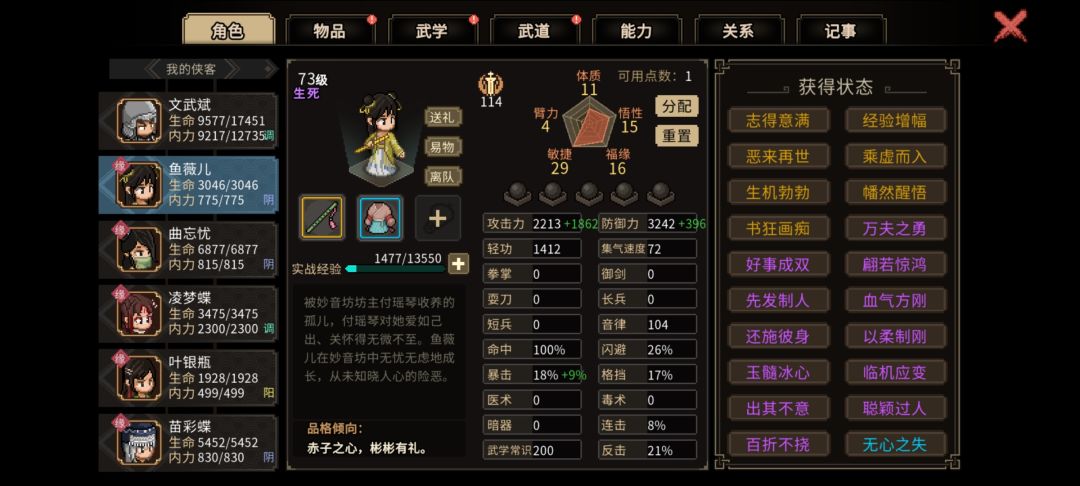Image resolution: width=1080 pixels, height=486 pixels.
Task: Click the pink robe armor slot
Action: (x=380, y=218)
